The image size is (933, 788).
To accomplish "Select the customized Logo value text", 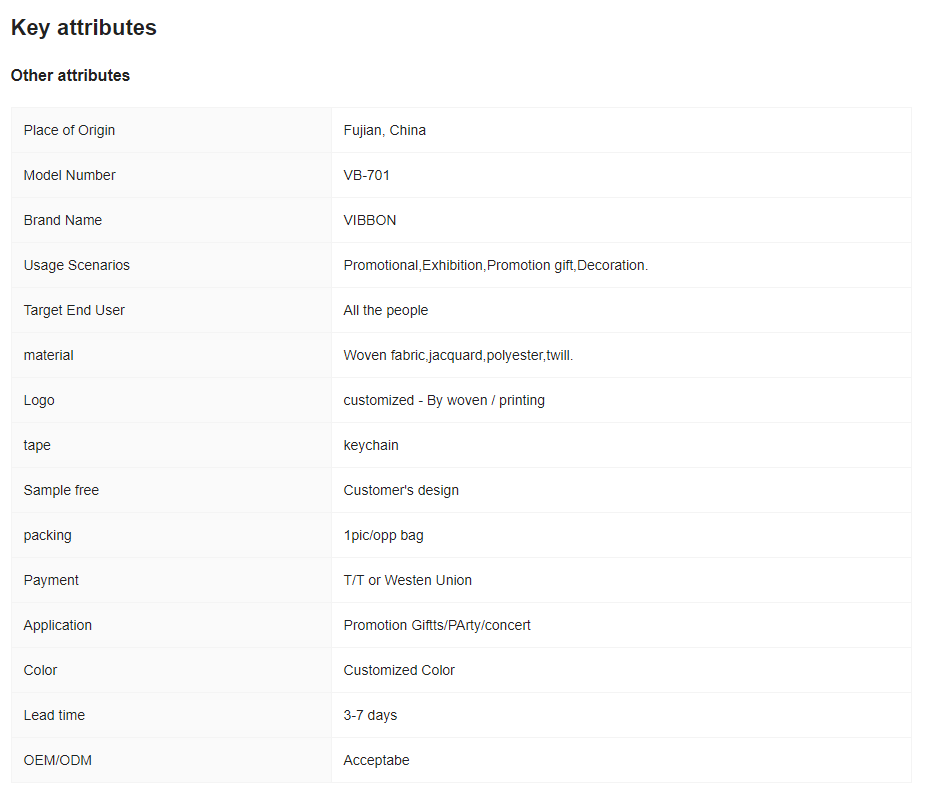I will [x=444, y=400].
